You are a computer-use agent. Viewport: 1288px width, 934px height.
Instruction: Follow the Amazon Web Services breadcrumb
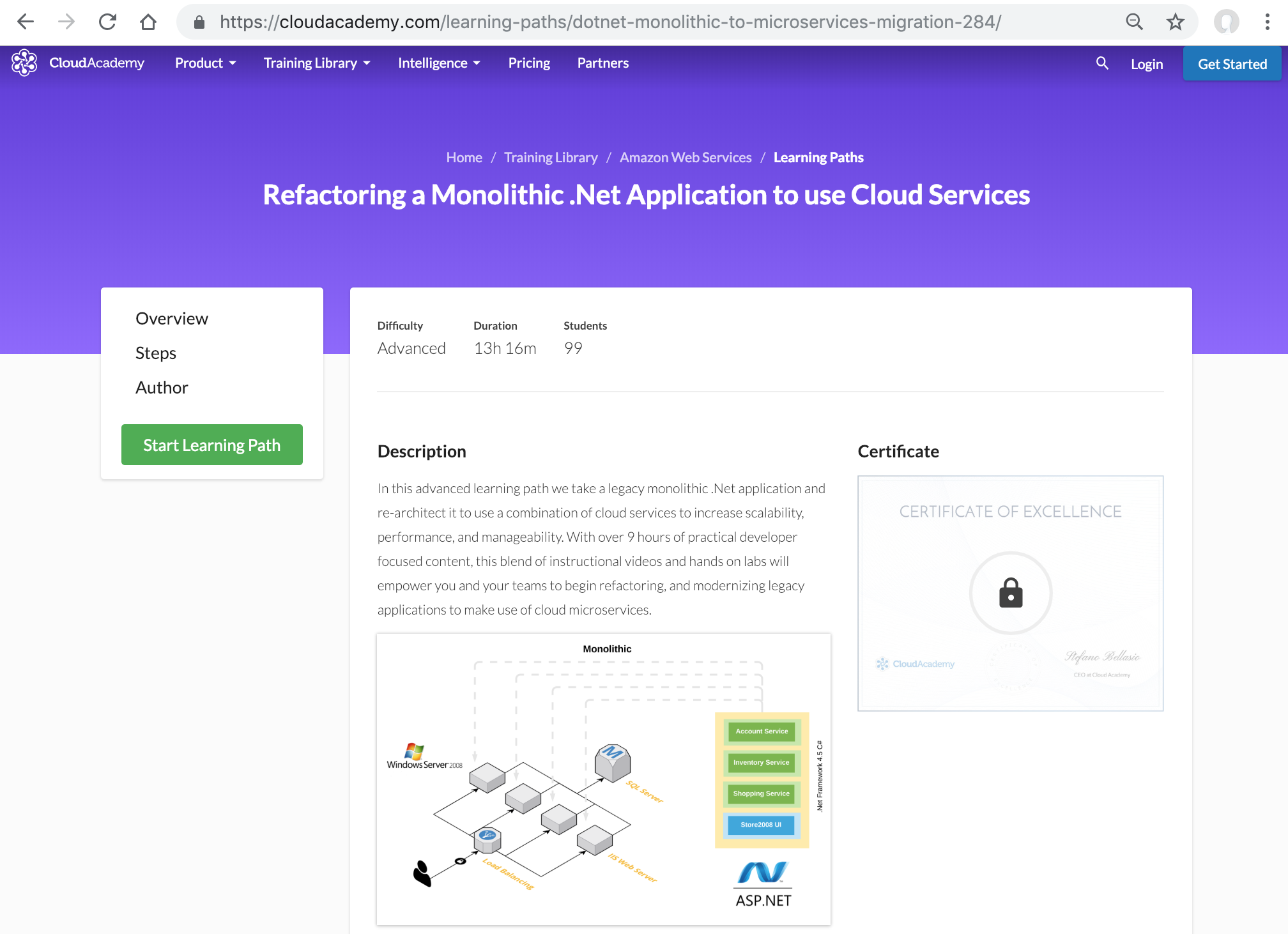[686, 157]
